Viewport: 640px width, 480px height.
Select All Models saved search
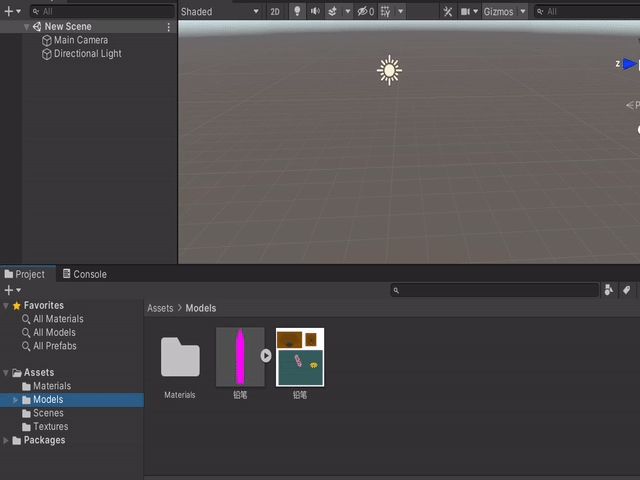click(54, 332)
